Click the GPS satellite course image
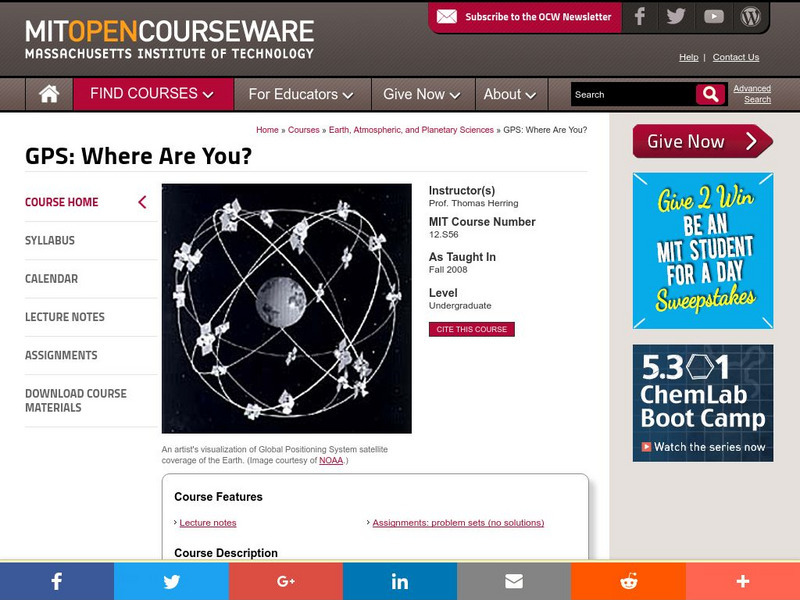800x600 pixels. tap(287, 309)
